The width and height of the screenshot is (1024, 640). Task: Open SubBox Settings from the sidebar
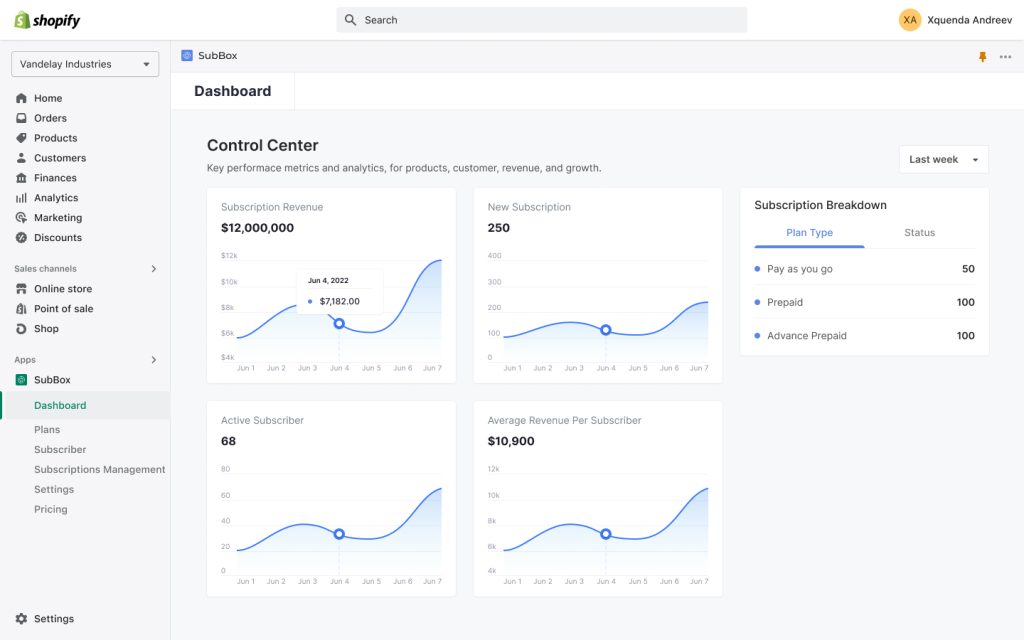click(x=54, y=489)
